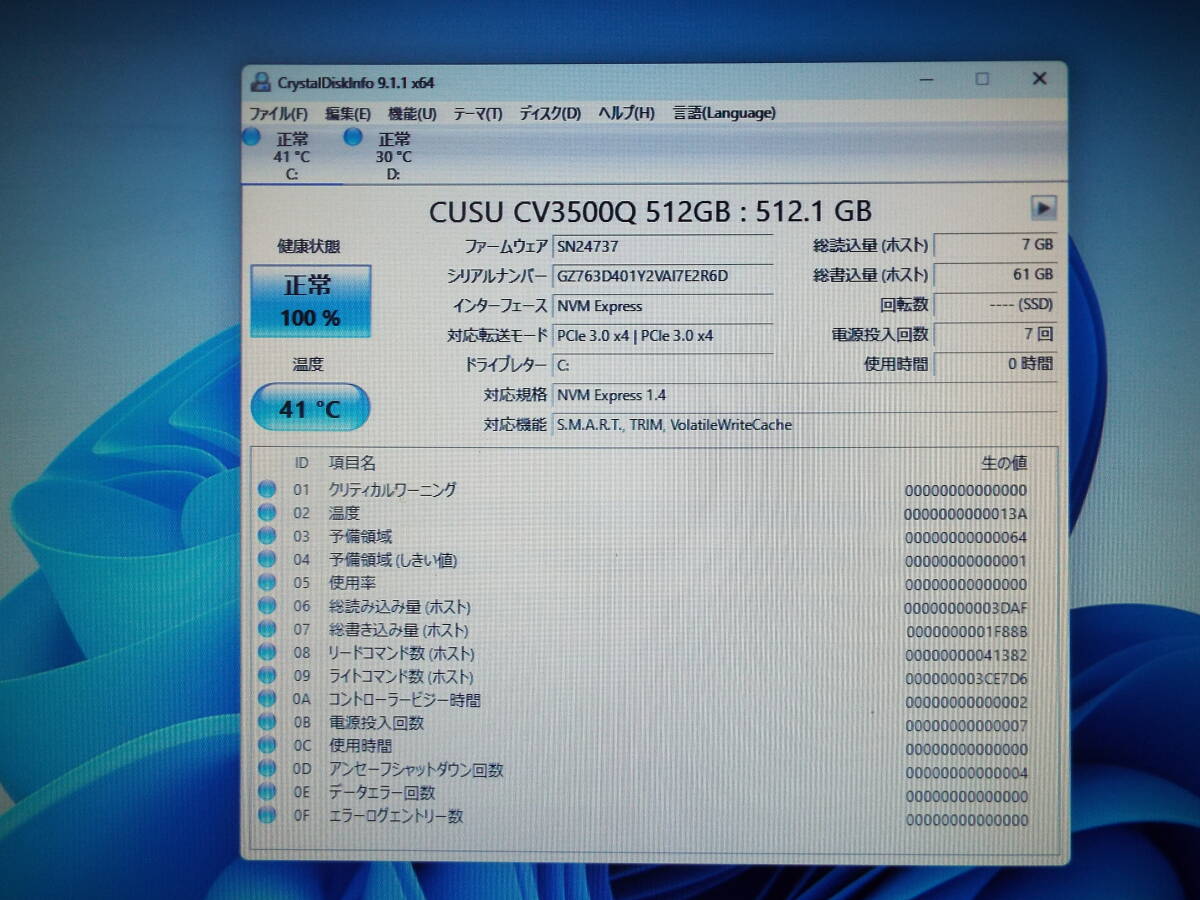
Task: Click raw value 00000000000064 for spare
Action: pyautogui.click(x=965, y=537)
